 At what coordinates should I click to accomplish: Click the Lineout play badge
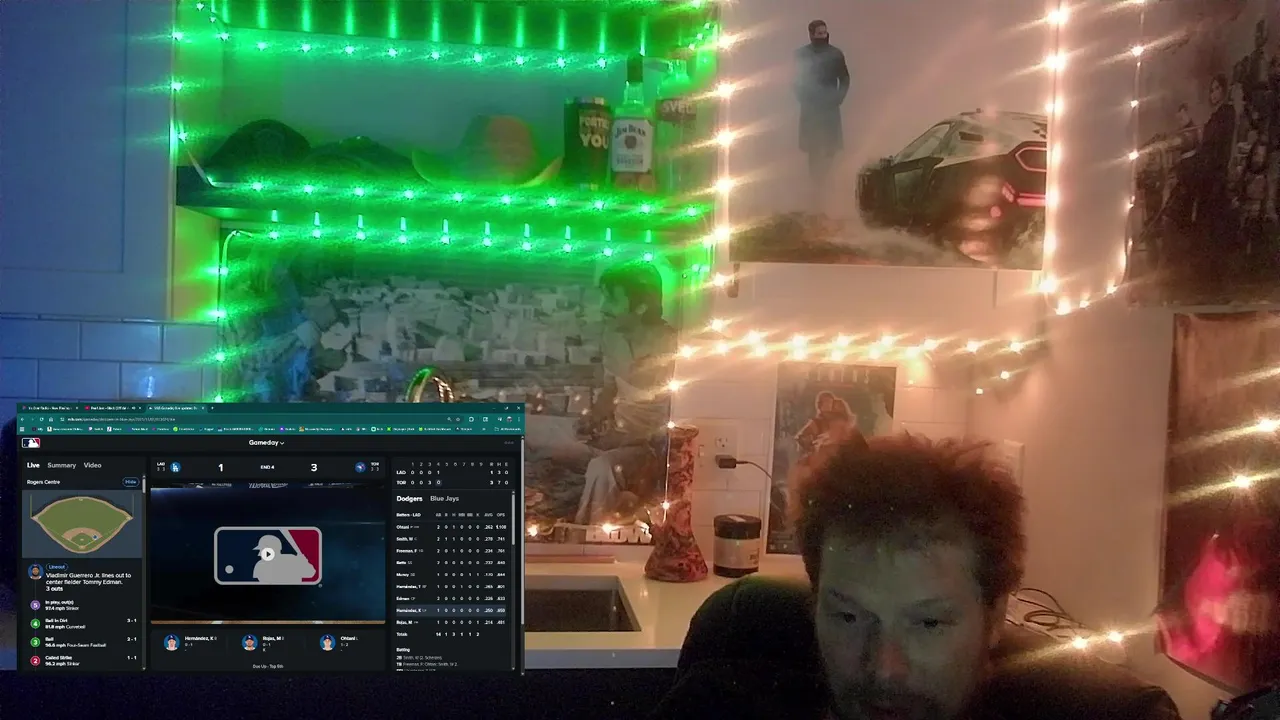click(57, 567)
